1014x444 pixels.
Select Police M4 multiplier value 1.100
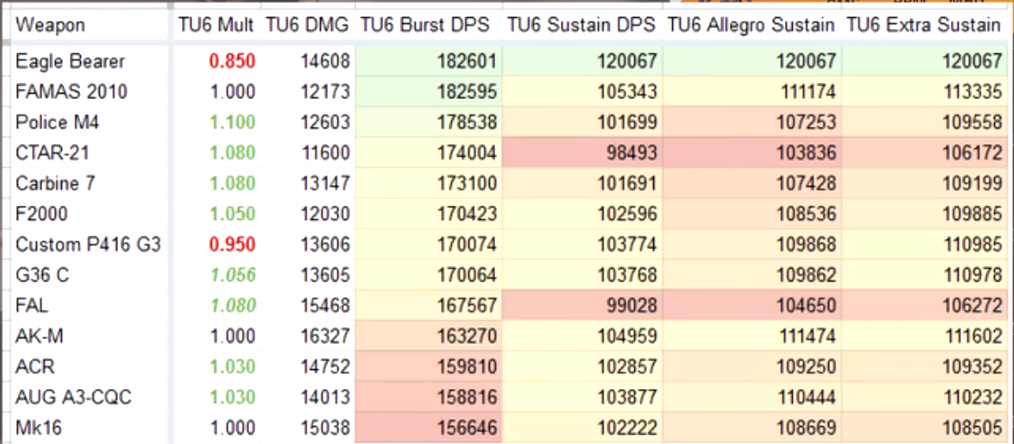217,122
